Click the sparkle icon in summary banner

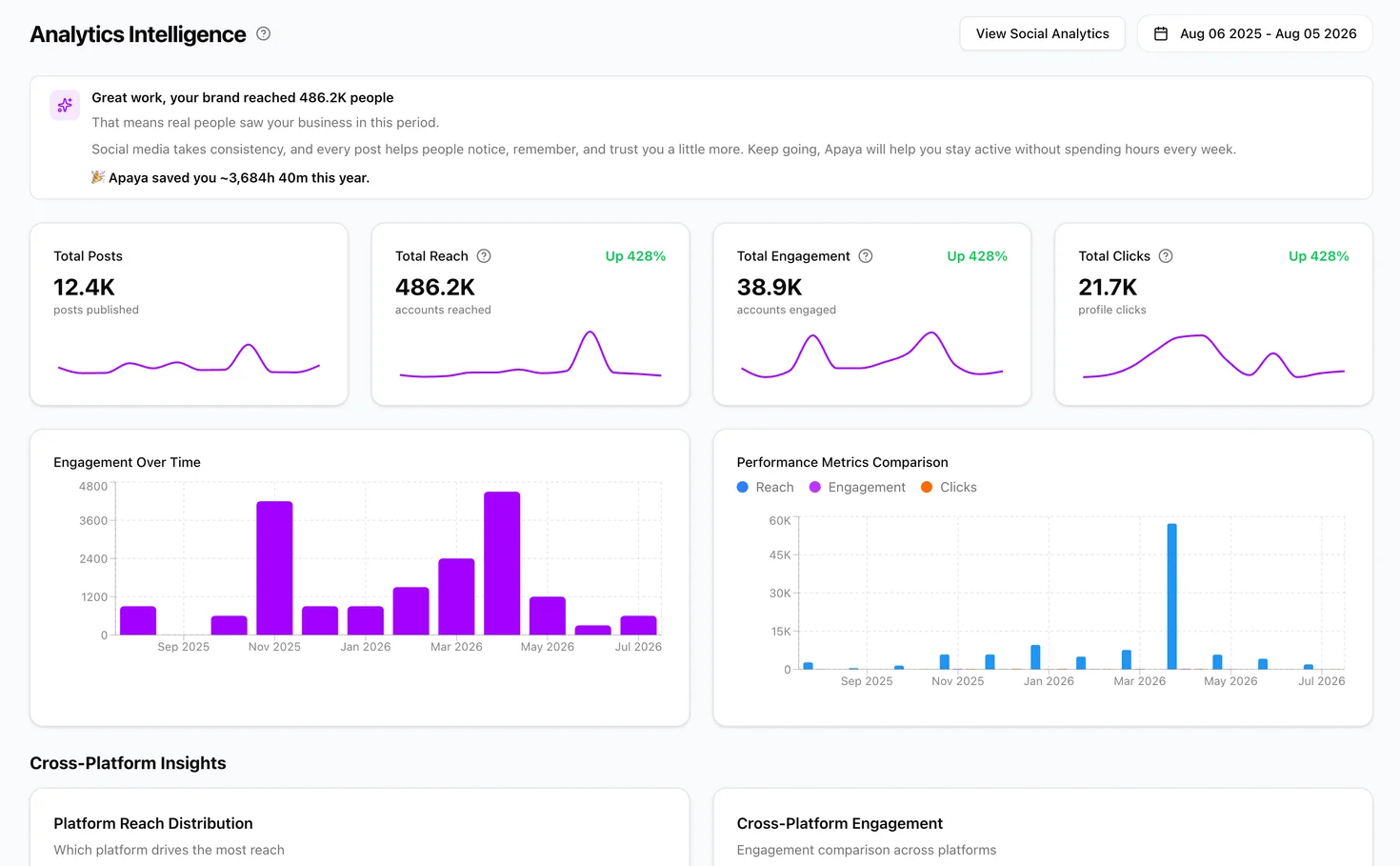pos(65,105)
